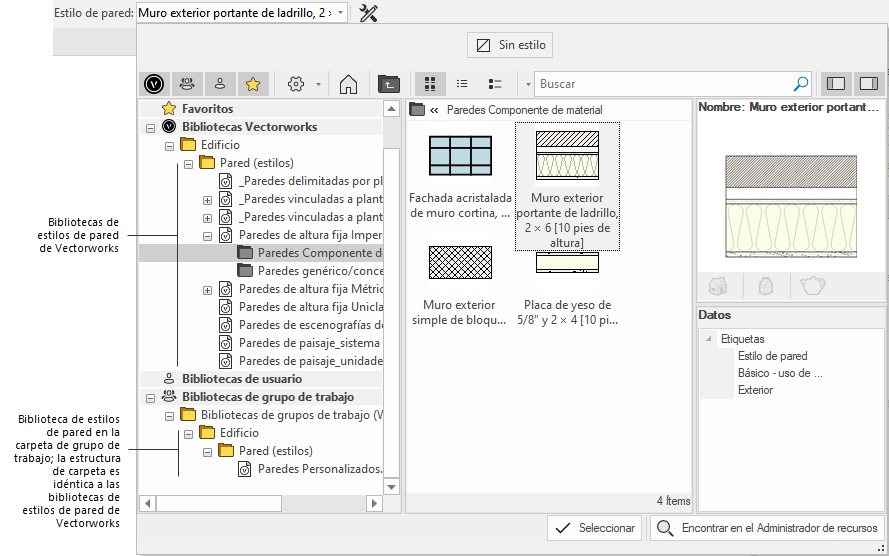Collapse the Vectorworks Edificio folder
The image size is (889, 556).
(170, 146)
